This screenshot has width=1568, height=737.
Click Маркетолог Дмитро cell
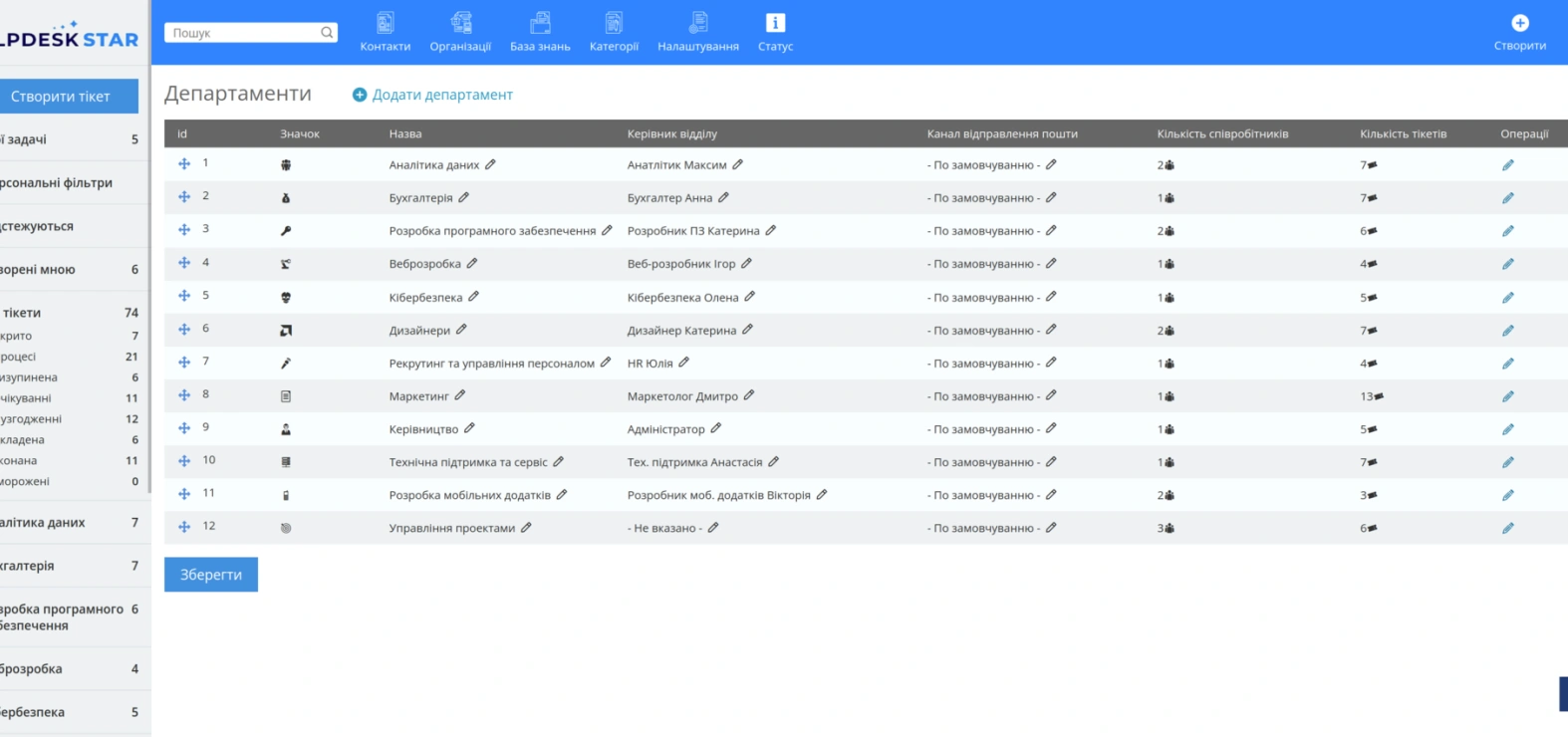[x=683, y=396]
